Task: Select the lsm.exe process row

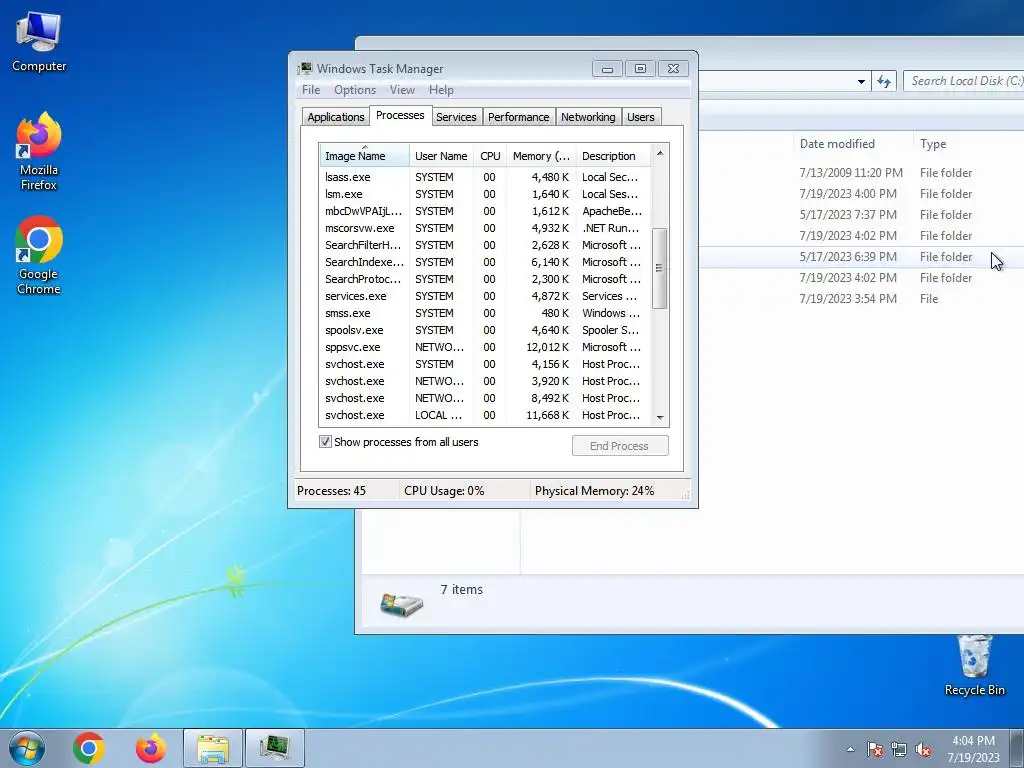Action: 485,194
